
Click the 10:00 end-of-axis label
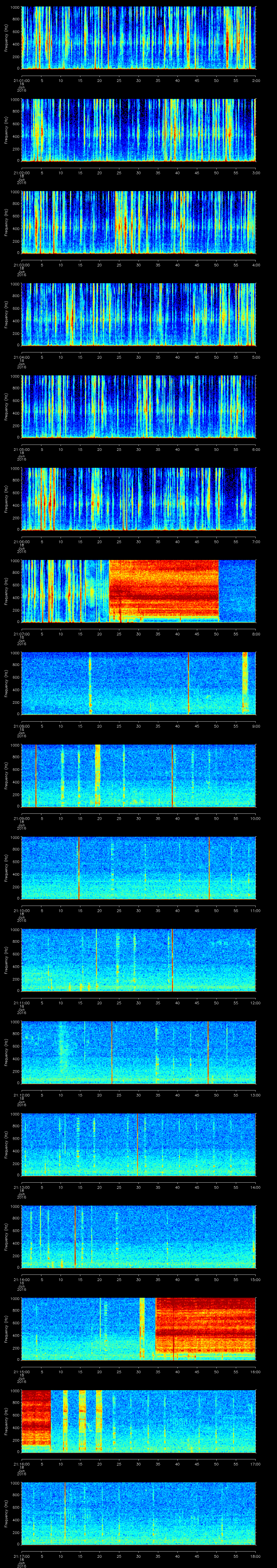(255, 818)
